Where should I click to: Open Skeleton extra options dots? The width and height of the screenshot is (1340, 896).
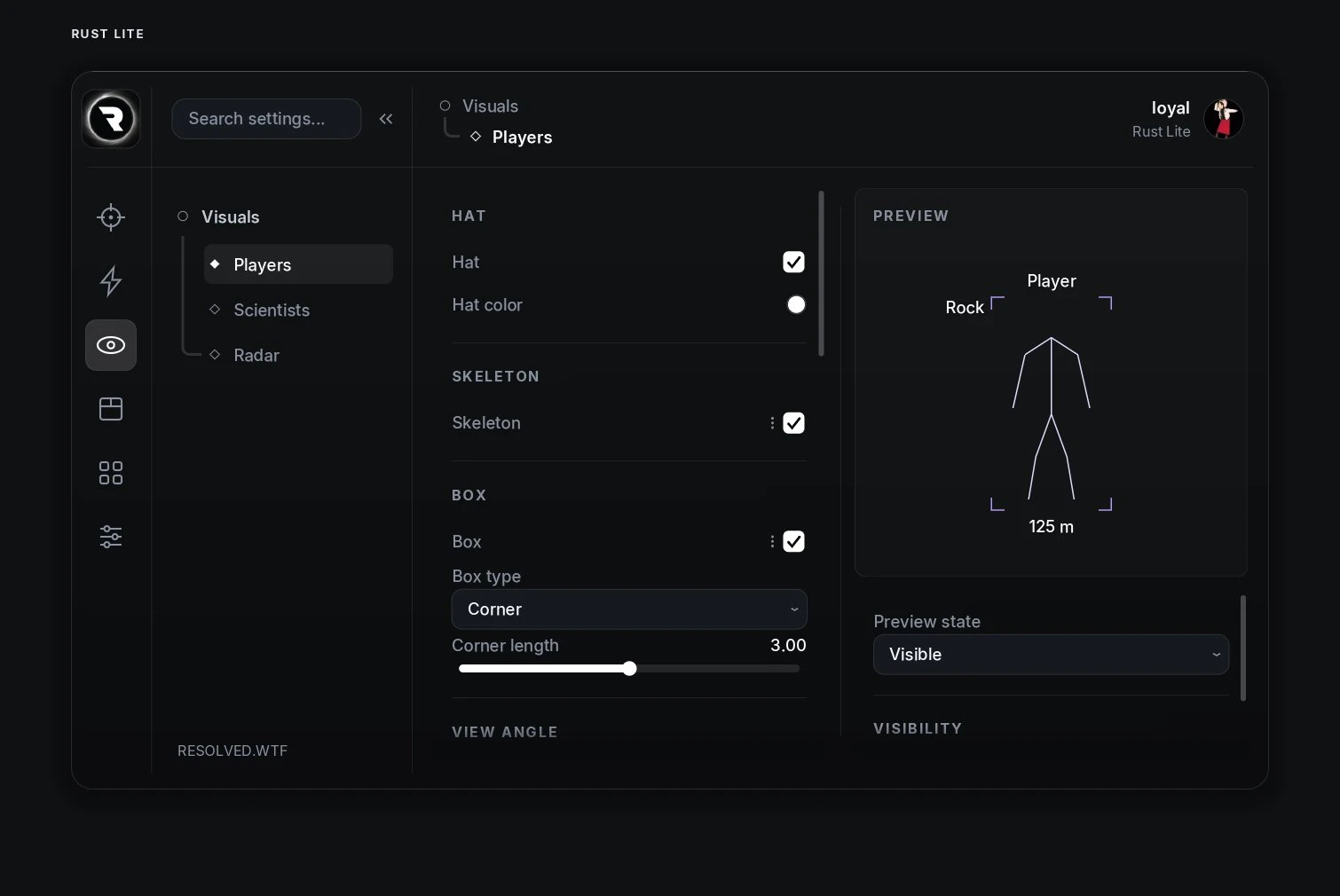click(772, 423)
